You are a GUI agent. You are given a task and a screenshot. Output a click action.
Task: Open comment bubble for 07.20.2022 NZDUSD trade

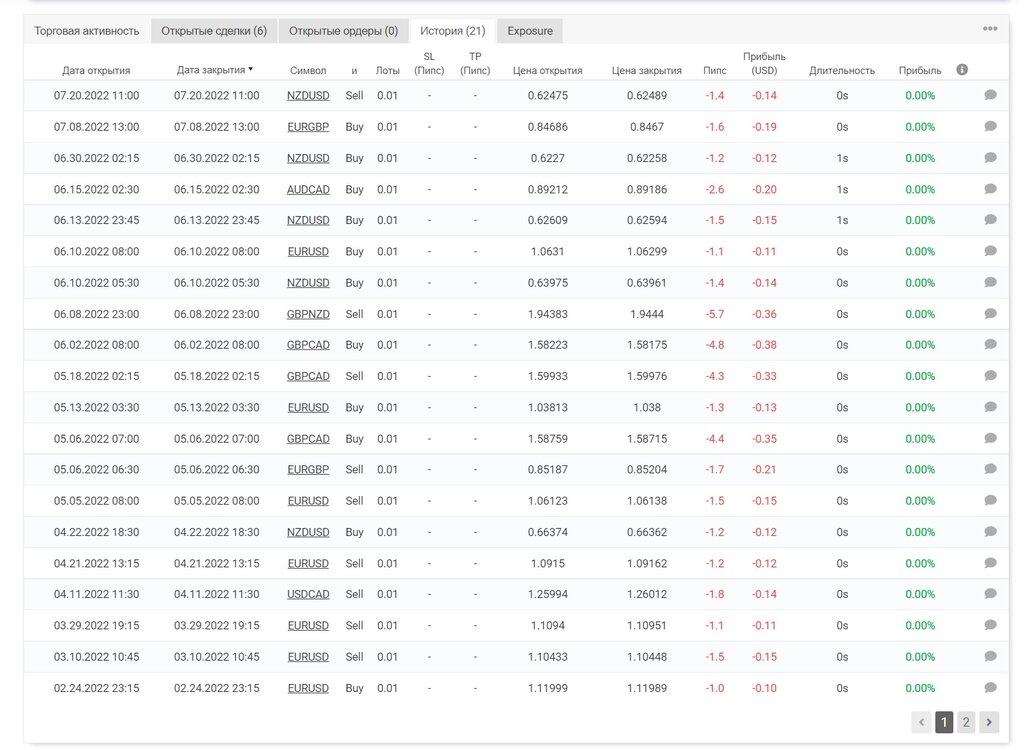coord(990,95)
